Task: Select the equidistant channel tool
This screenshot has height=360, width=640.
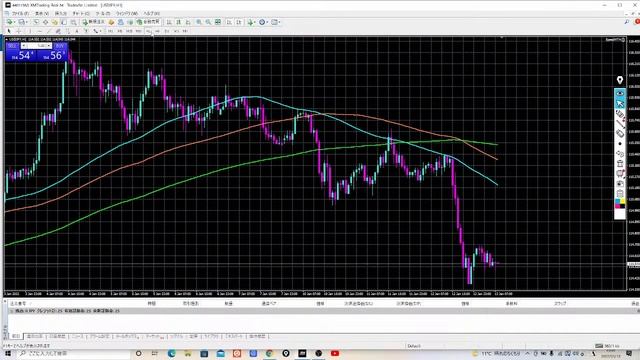Action: tap(58, 31)
